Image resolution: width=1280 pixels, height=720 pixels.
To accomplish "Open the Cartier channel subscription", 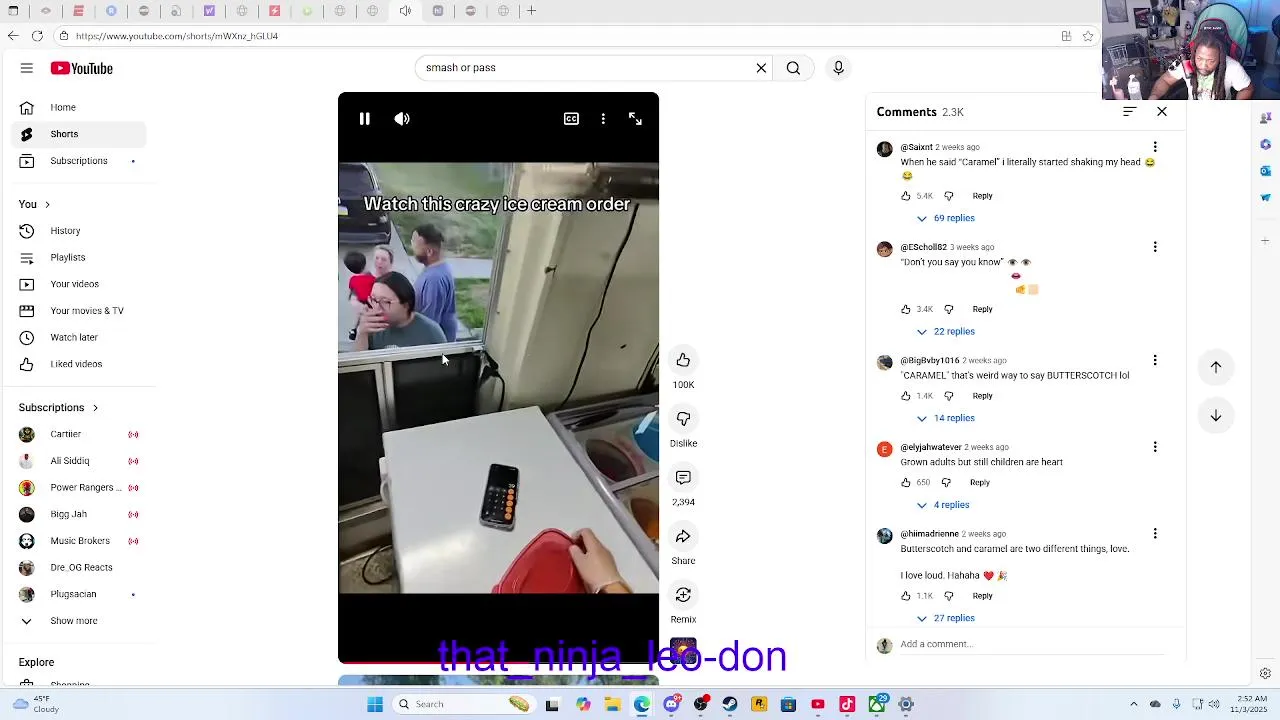I will tap(78, 434).
